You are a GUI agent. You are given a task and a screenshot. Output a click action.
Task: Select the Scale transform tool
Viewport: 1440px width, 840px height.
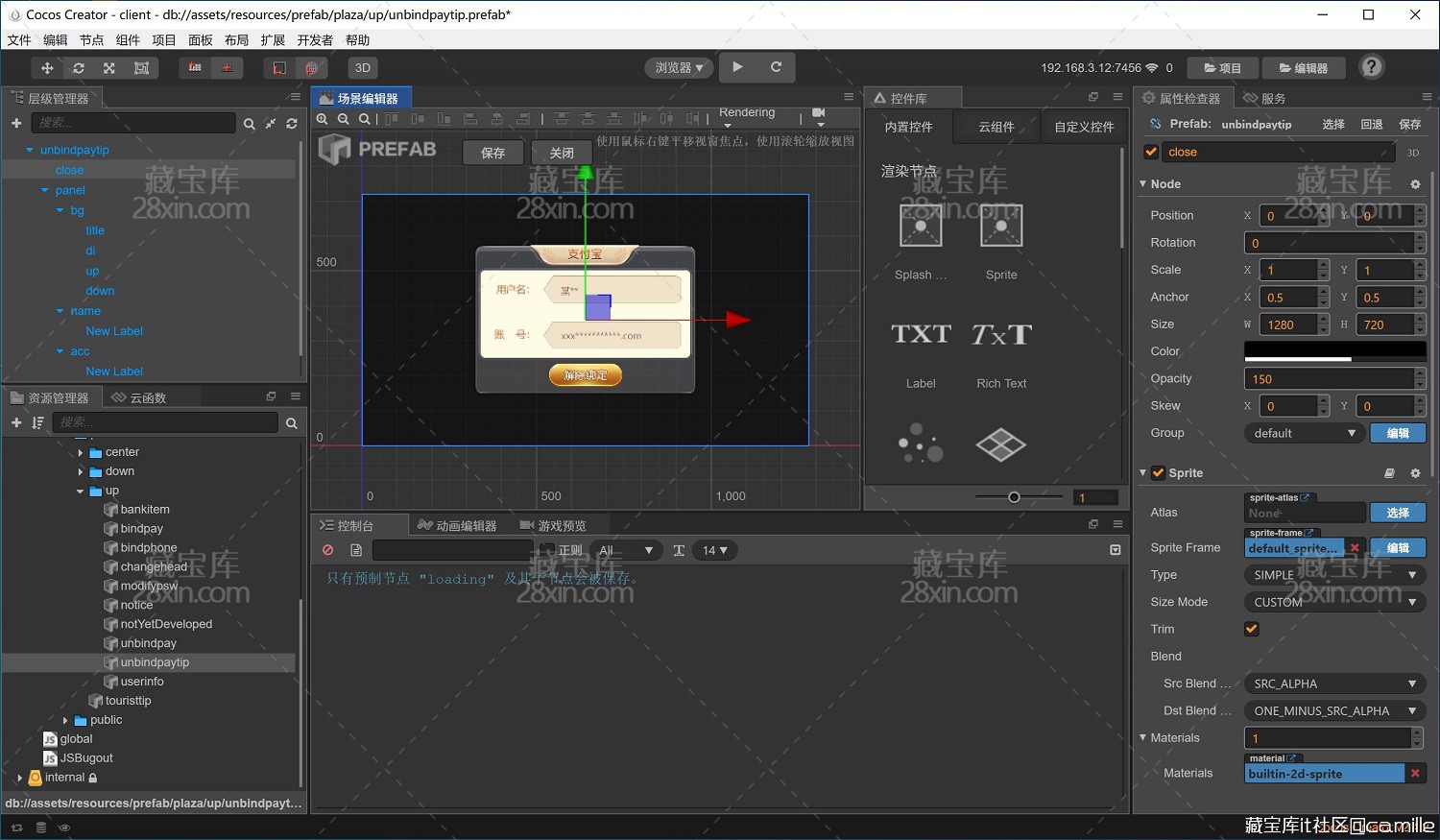(x=109, y=68)
